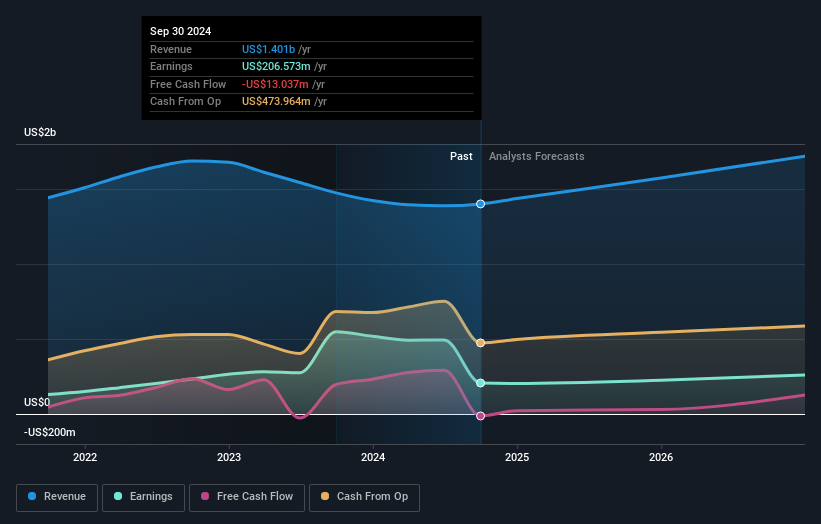Toggle the Cash From Op legend button
Screen dimensions: 821x524
pyautogui.click(x=364, y=497)
